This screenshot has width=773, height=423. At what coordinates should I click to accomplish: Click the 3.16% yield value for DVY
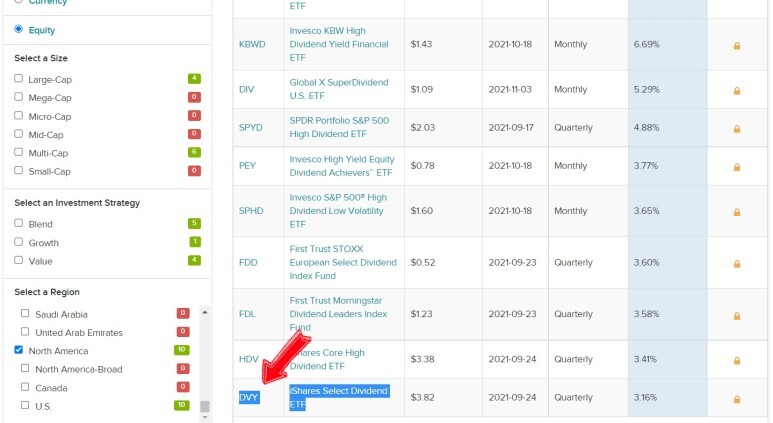[645, 397]
